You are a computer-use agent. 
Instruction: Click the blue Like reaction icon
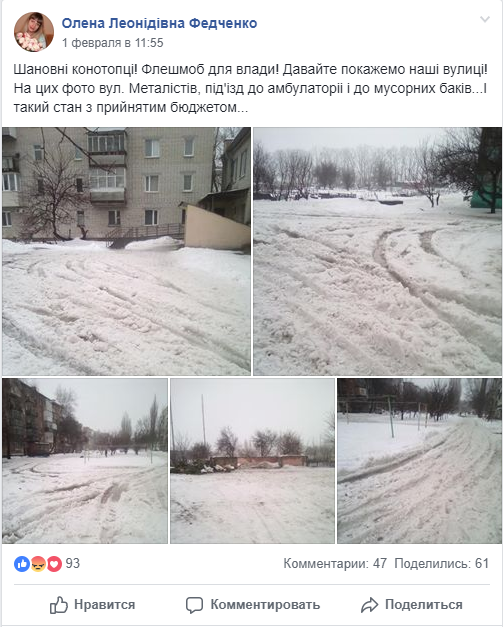22,564
